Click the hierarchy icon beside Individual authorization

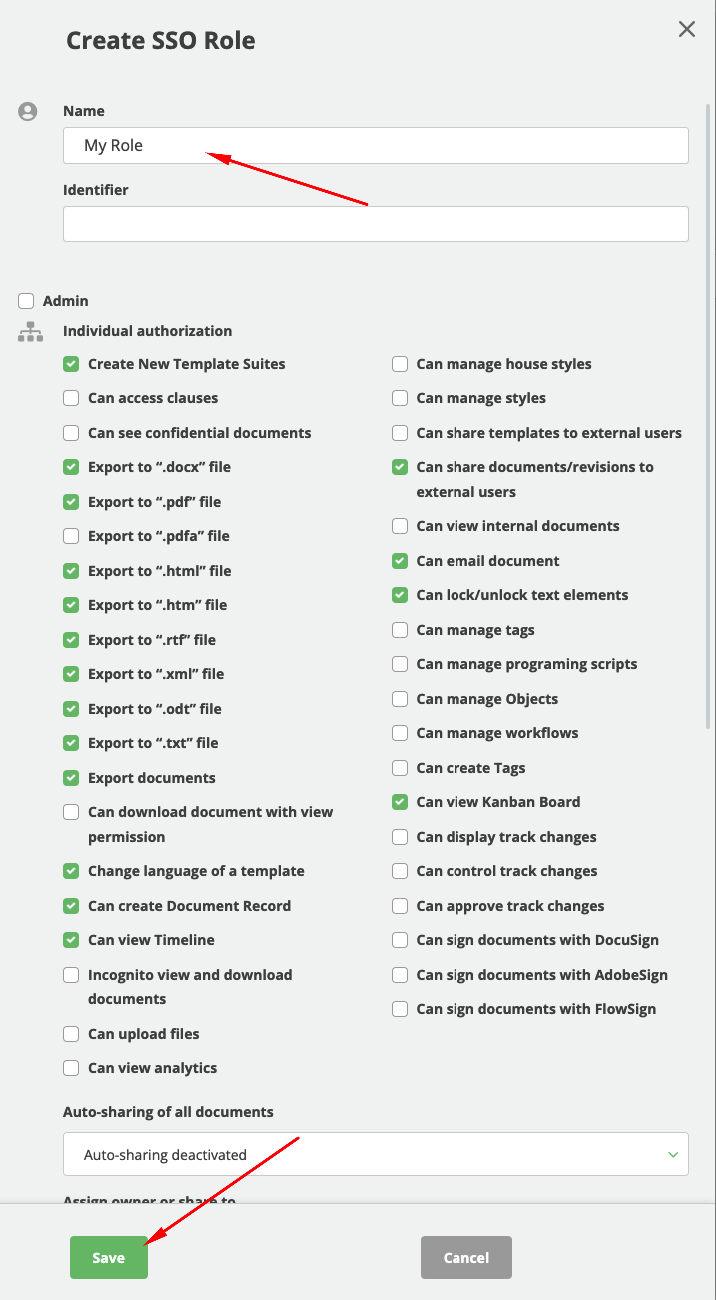(x=30, y=332)
